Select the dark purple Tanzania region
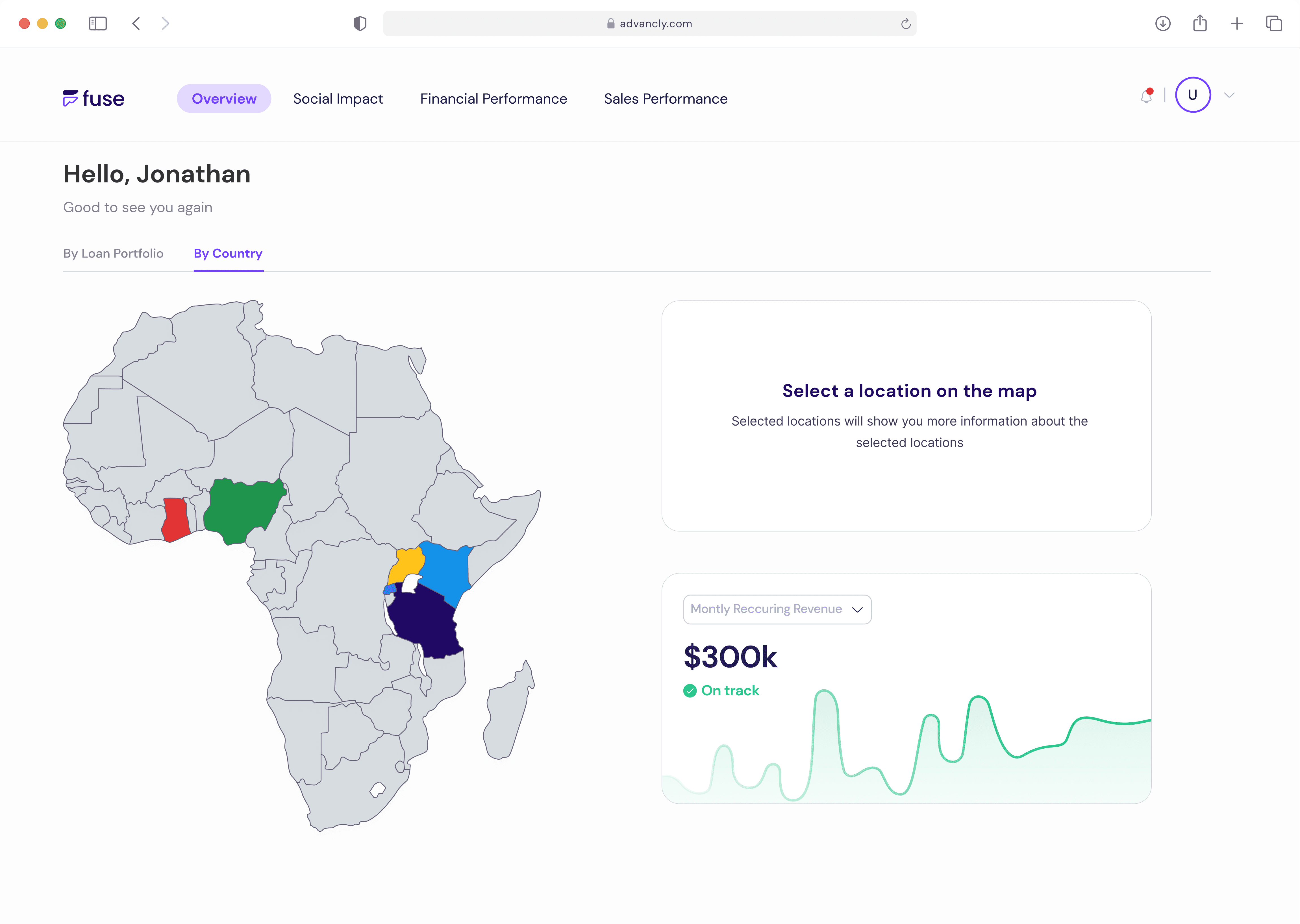 424,620
